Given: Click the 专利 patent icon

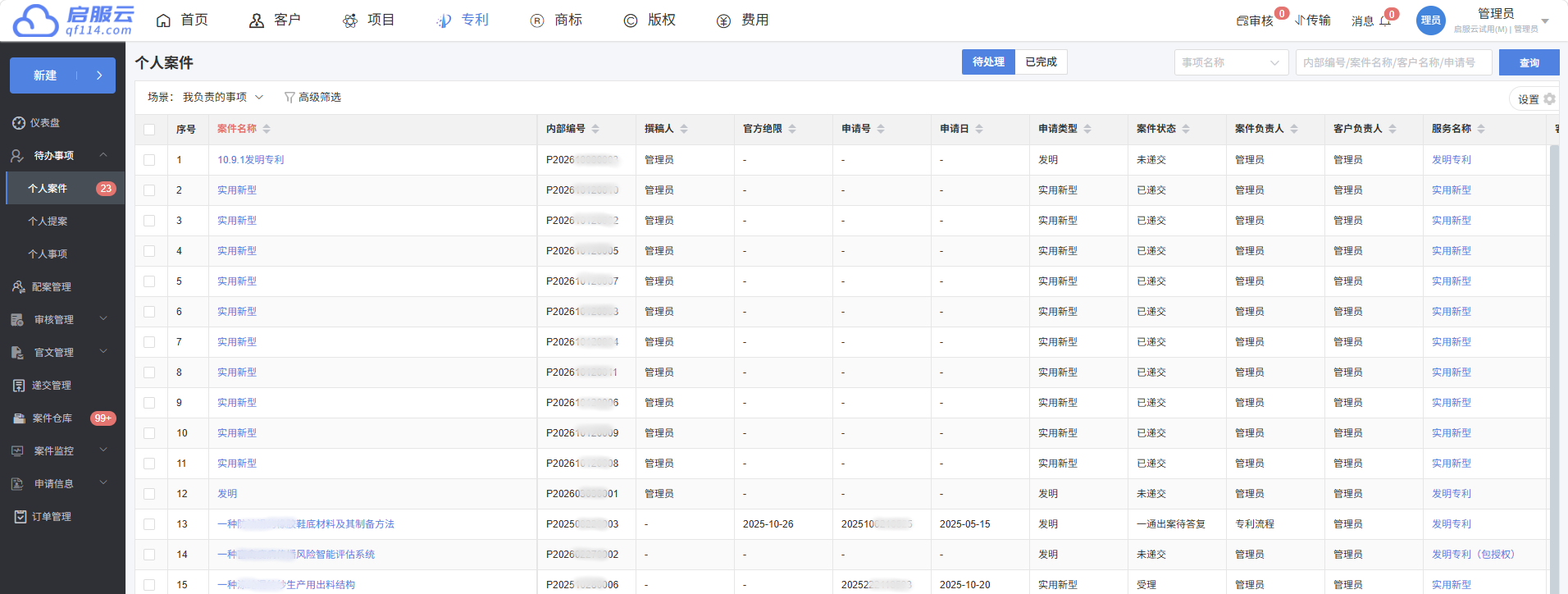Looking at the screenshot, I should pos(444,21).
